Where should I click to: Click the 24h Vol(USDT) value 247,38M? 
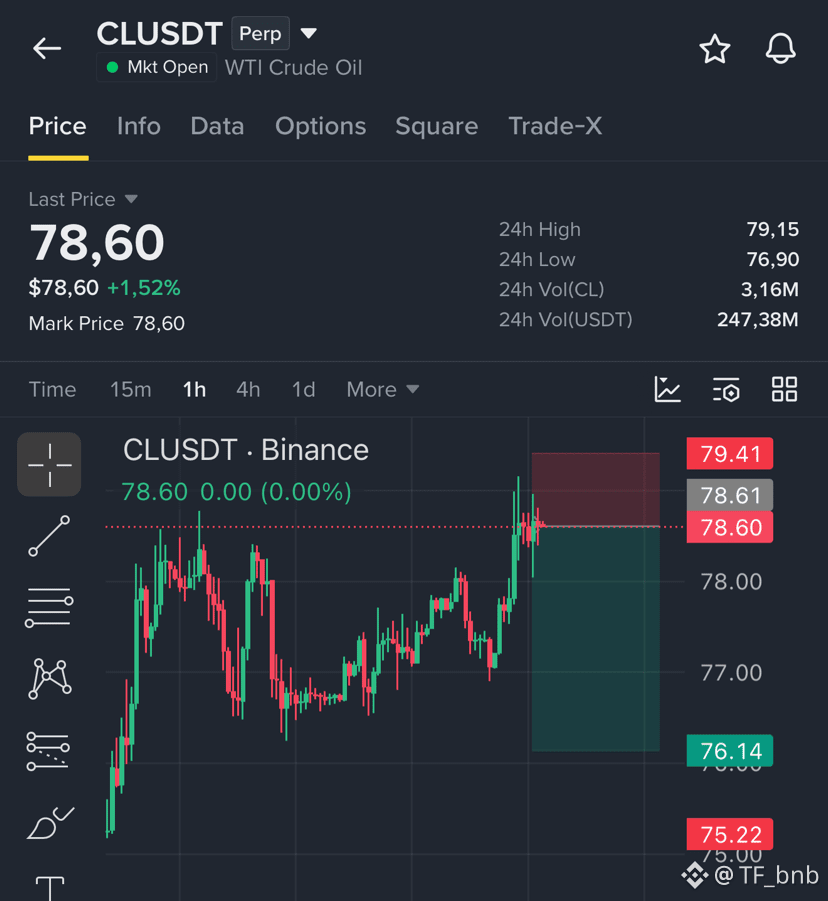pyautogui.click(x=757, y=319)
